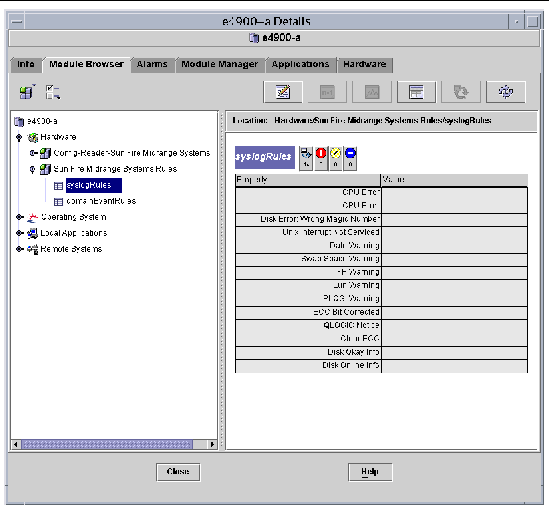This screenshot has height=506, width=549.
Task: Open the window menu button in title bar
Action: 16,22
